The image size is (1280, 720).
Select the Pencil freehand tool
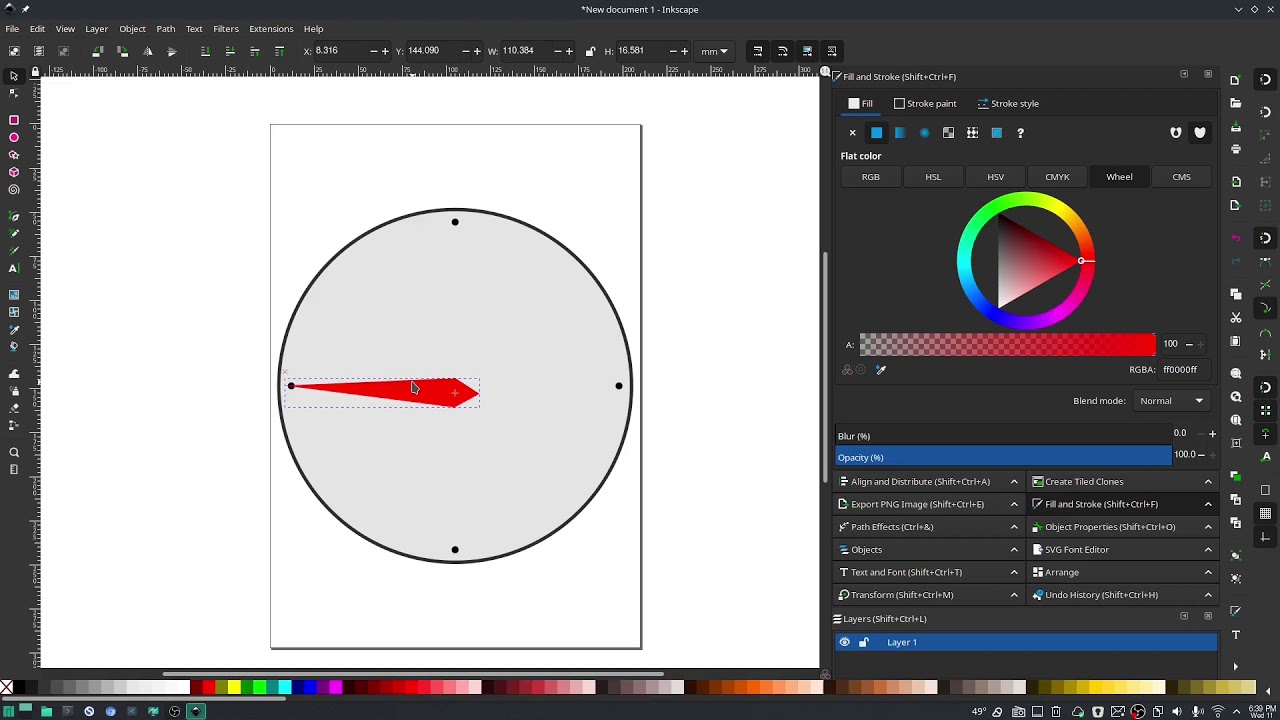coord(14,233)
